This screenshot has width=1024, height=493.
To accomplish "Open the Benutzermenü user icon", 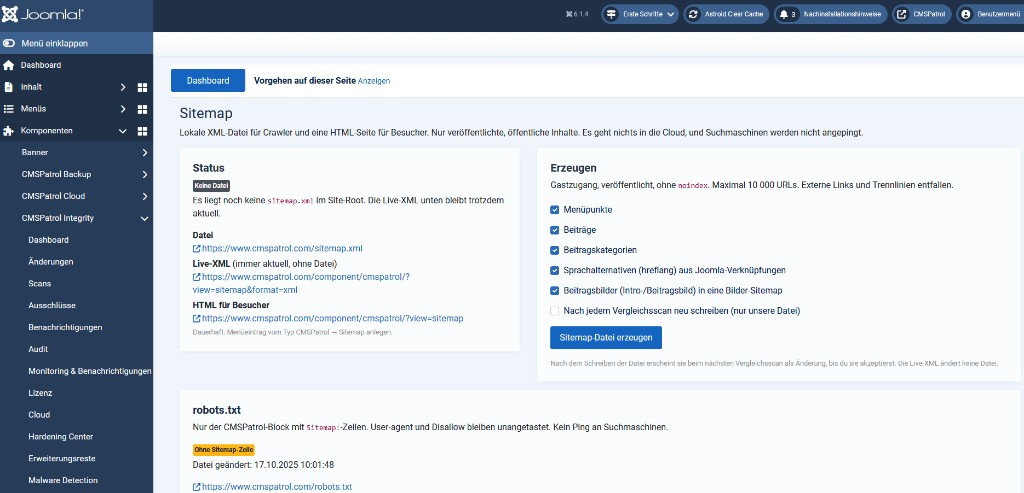I will 967,14.
